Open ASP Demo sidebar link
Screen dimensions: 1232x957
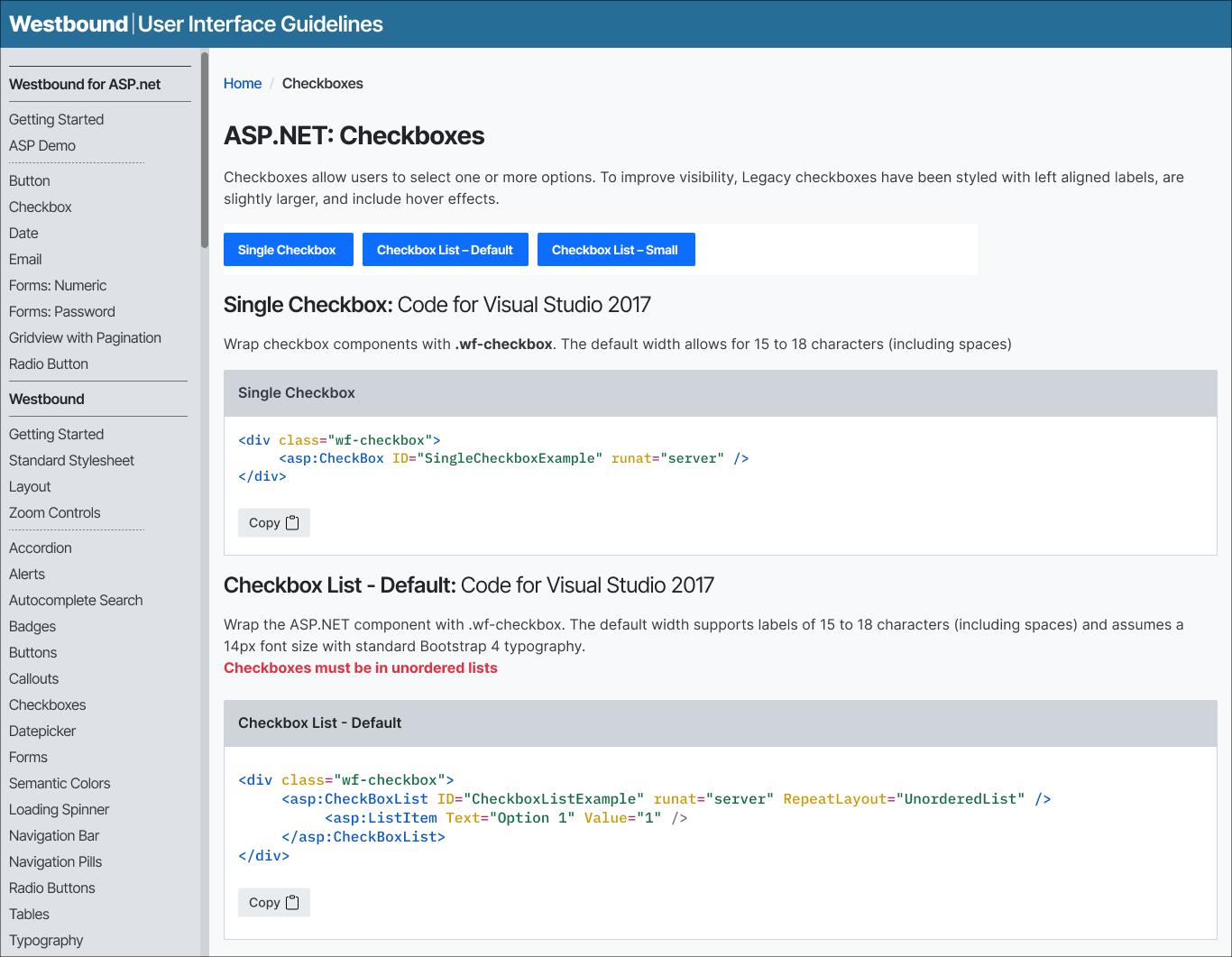point(42,146)
